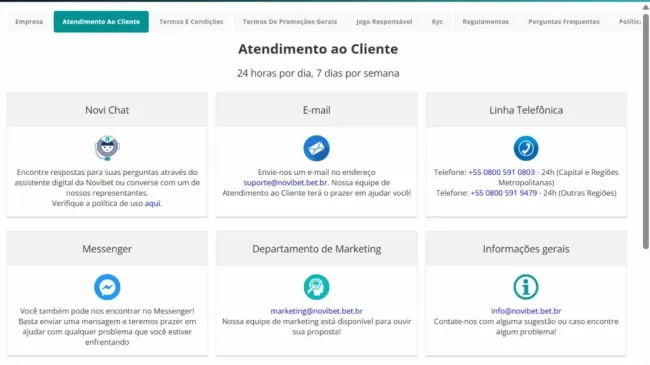Click the telephone handset icon
650x365 pixels.
pyautogui.click(x=526, y=148)
